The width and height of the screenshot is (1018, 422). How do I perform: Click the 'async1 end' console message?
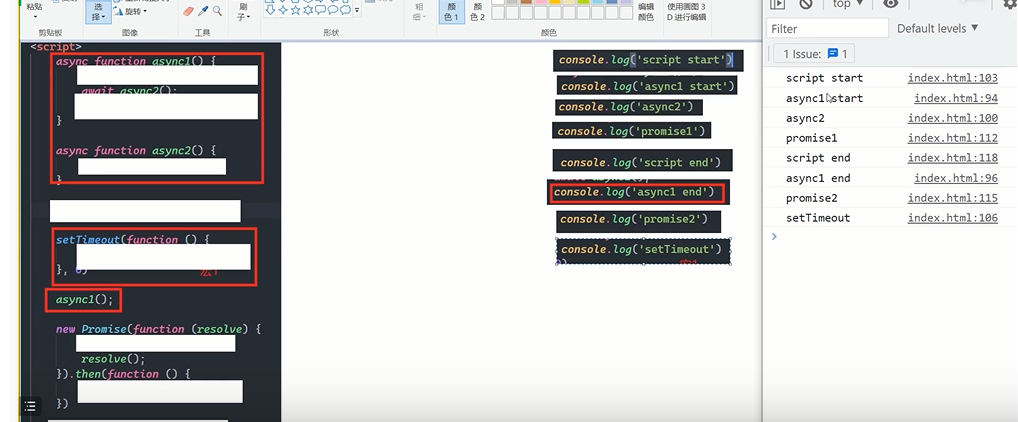(817, 178)
